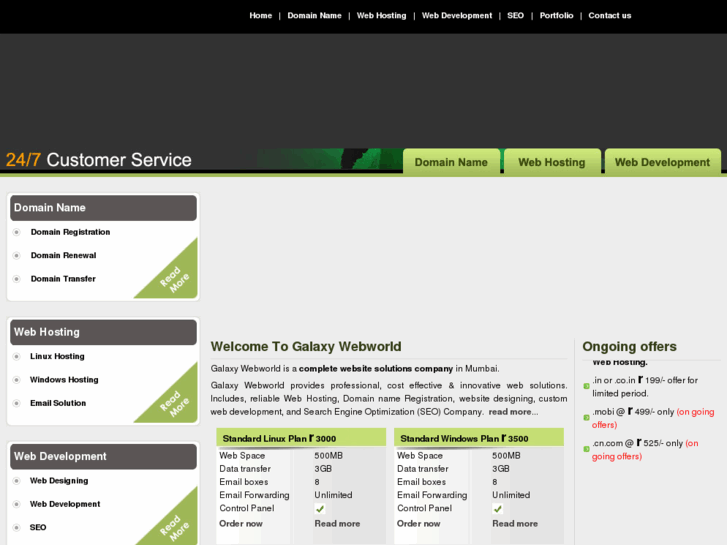Open the Email Solution link

pos(58,403)
